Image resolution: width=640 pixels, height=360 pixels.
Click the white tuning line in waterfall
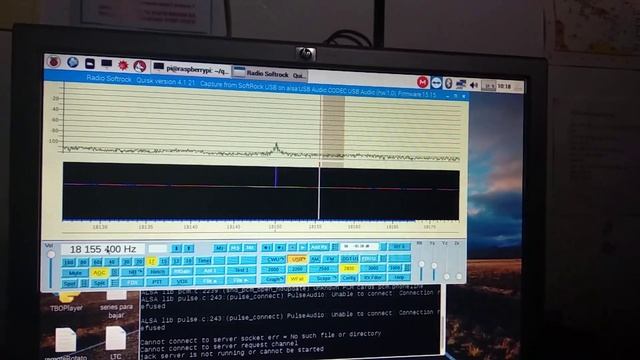(x=319, y=192)
